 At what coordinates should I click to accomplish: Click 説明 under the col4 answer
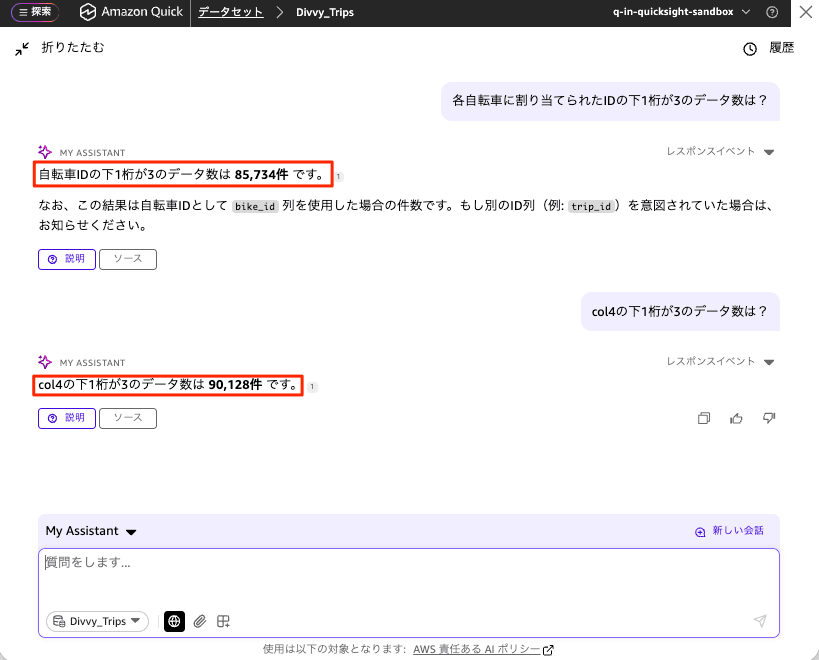[x=67, y=418]
